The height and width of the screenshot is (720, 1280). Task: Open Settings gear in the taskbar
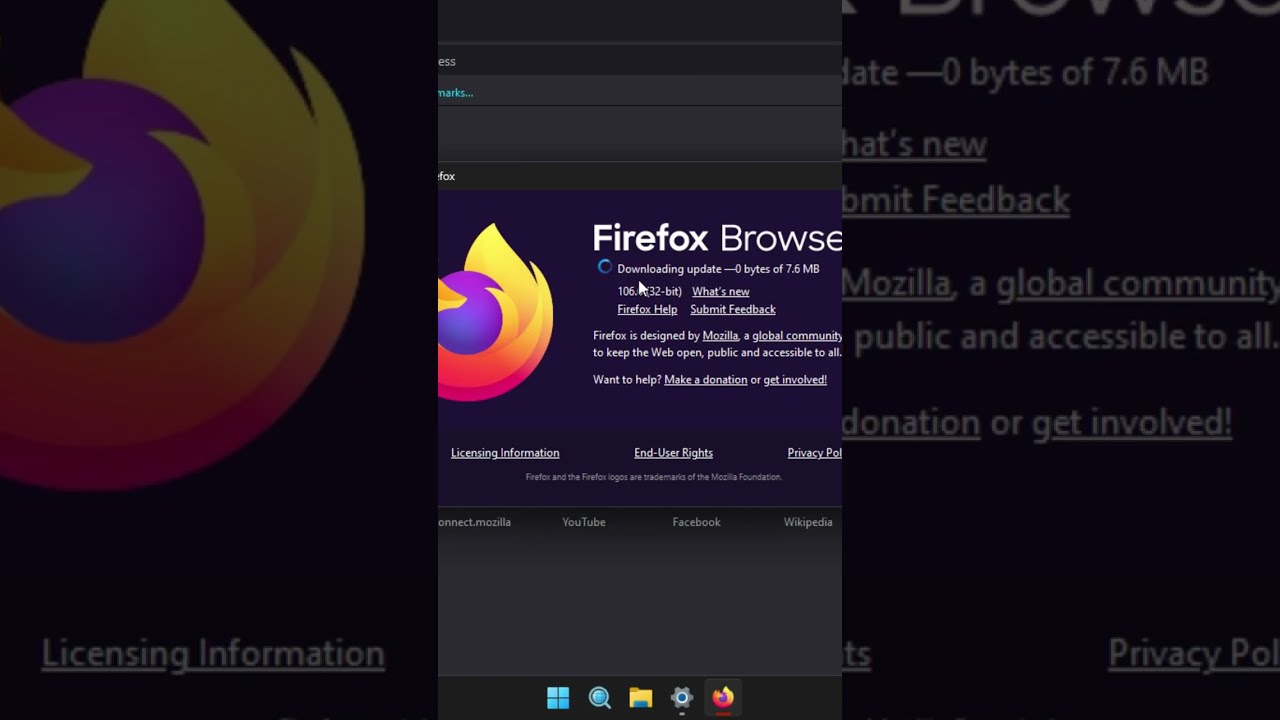(682, 698)
